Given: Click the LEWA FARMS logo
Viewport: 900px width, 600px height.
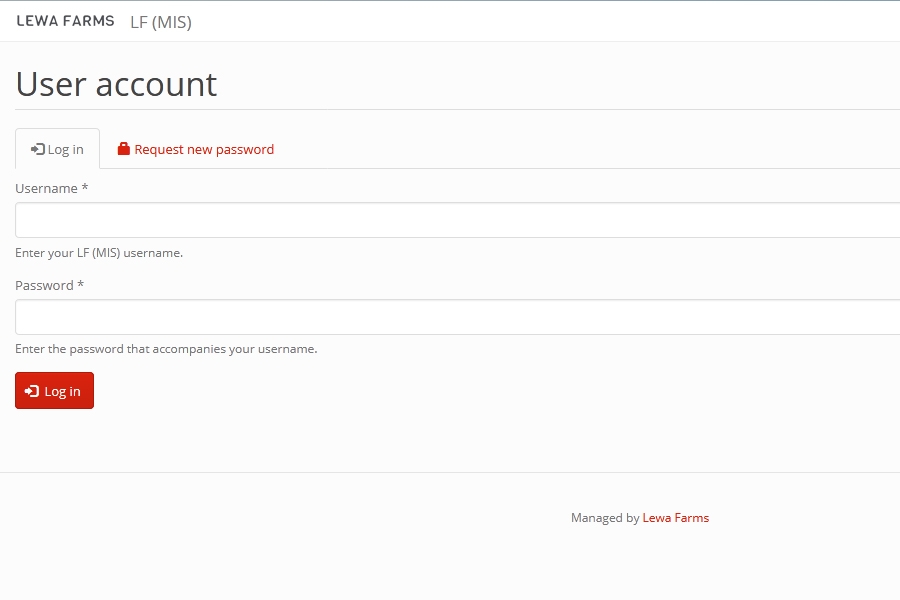Looking at the screenshot, I should (66, 21).
